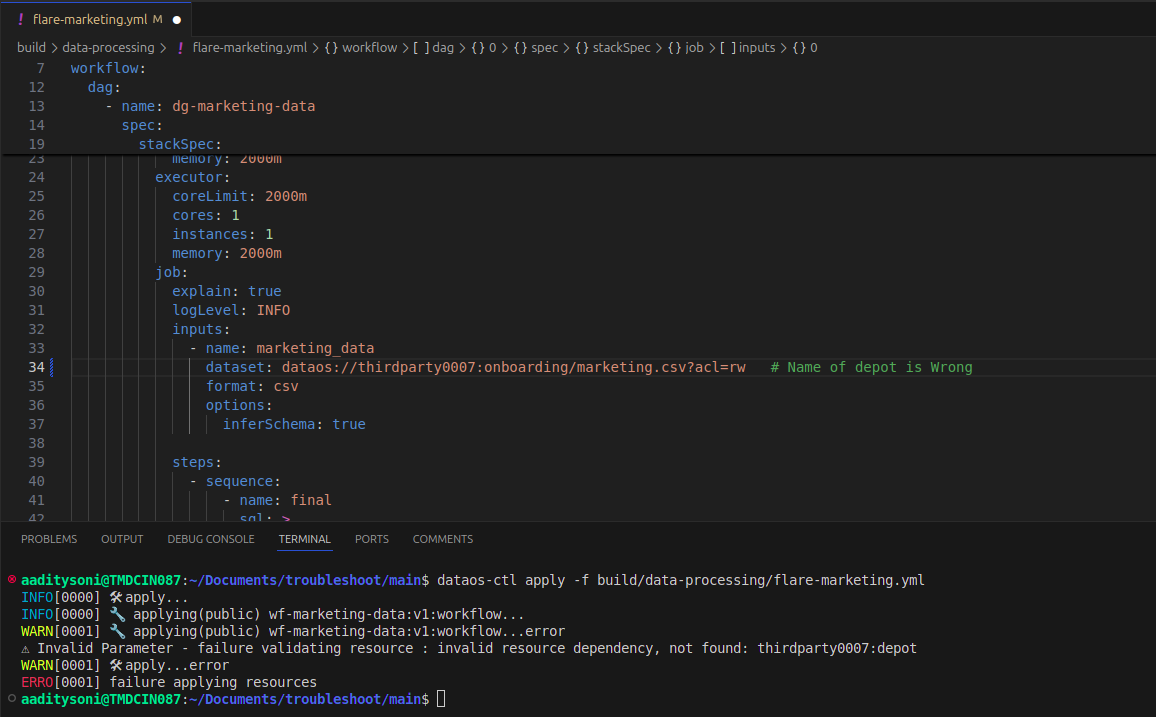The width and height of the screenshot is (1156, 717).
Task: Select the flare-marketing.yml editor tab
Action: [x=96, y=19]
